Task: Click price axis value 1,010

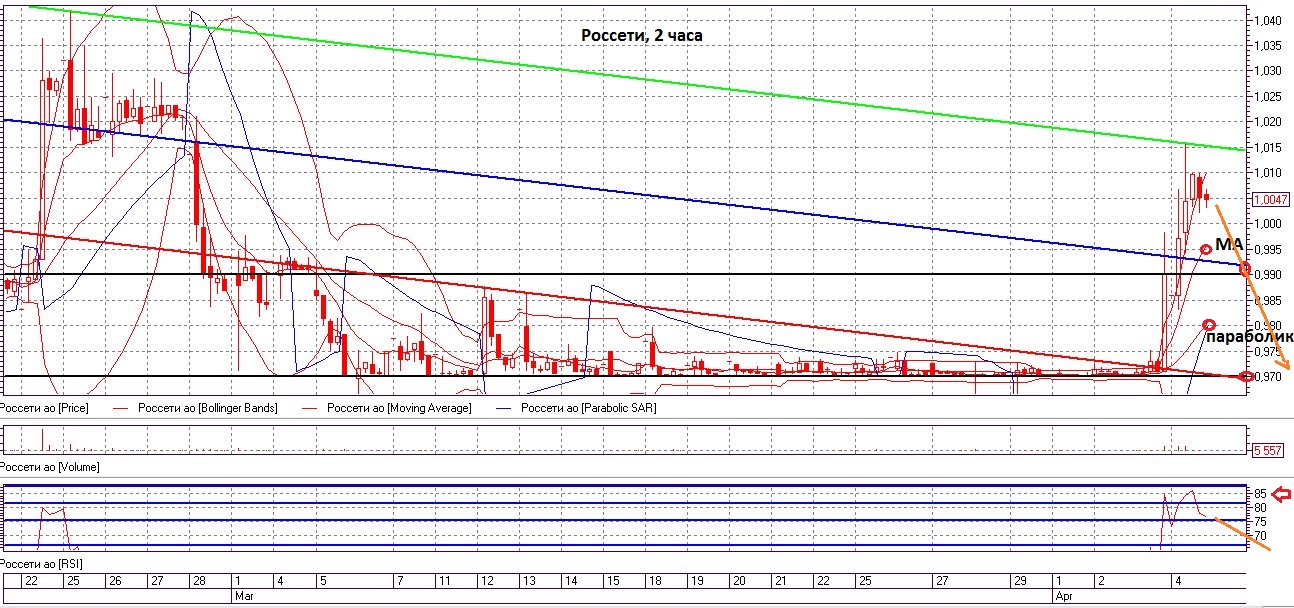Action: [x=1270, y=173]
